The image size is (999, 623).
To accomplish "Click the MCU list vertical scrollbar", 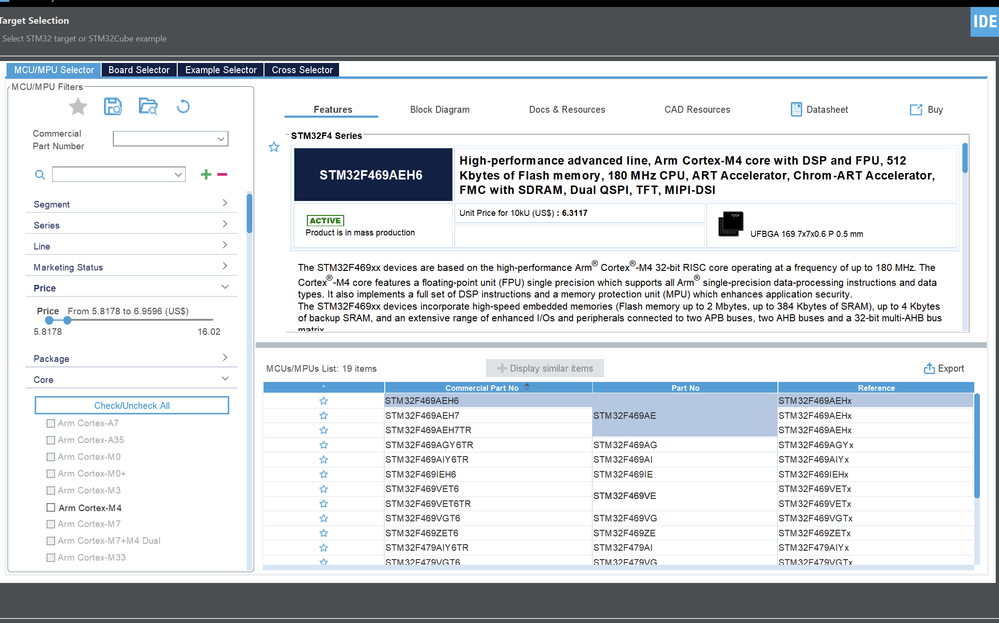I will tap(977, 446).
